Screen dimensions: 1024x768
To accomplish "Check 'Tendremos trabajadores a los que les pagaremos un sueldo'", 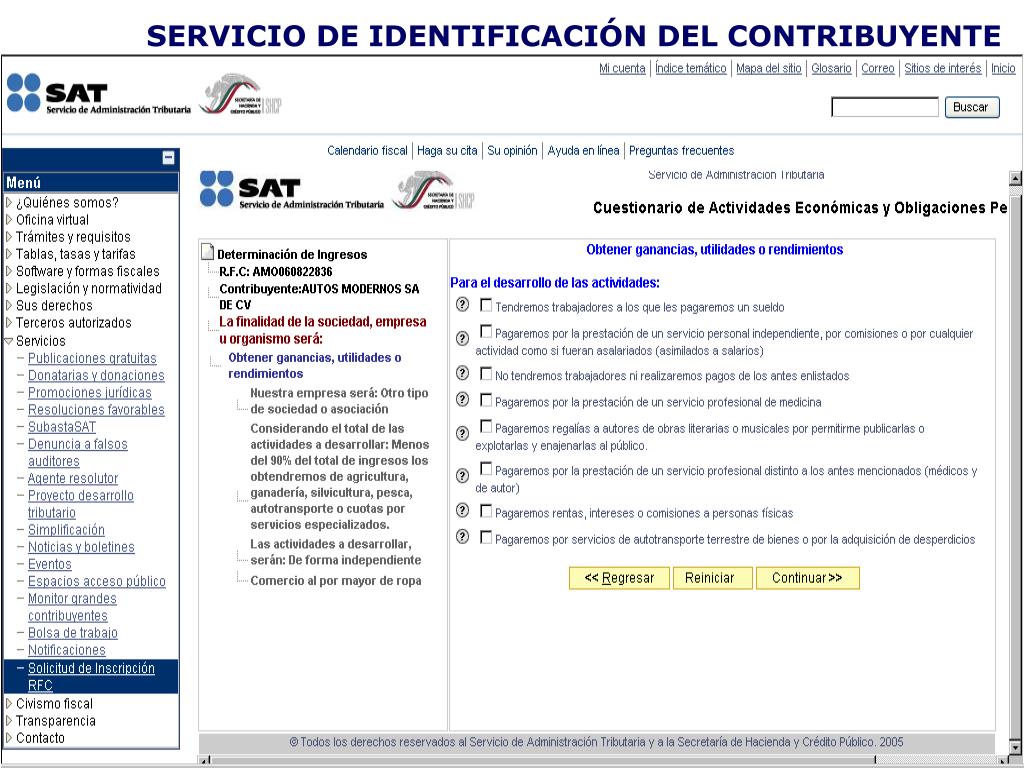I will click(486, 305).
